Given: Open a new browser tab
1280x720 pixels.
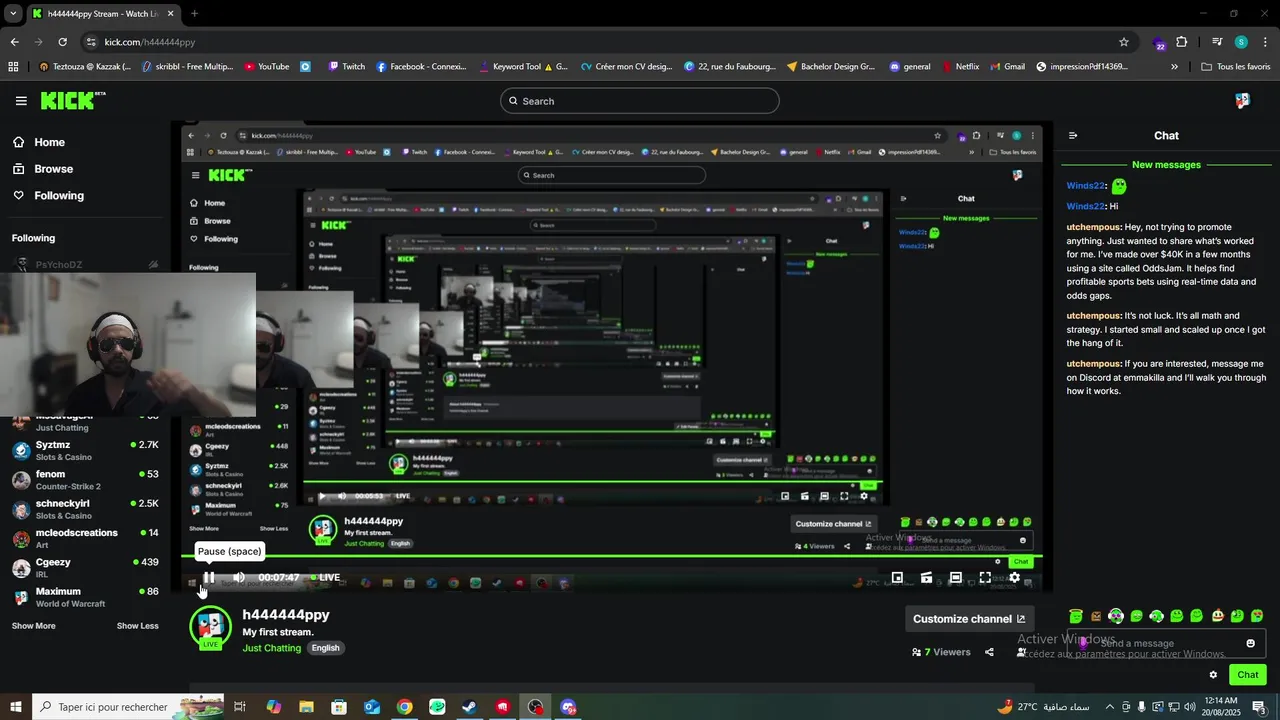Looking at the screenshot, I should (194, 14).
